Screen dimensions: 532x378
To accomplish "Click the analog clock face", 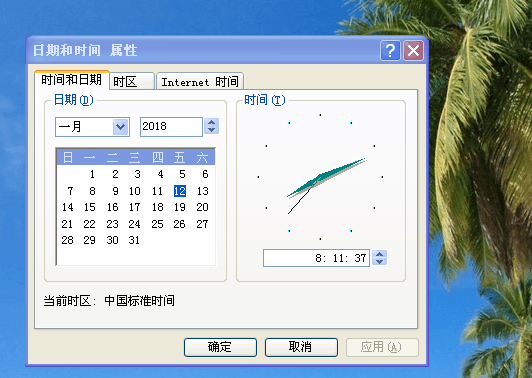I will (x=320, y=177).
